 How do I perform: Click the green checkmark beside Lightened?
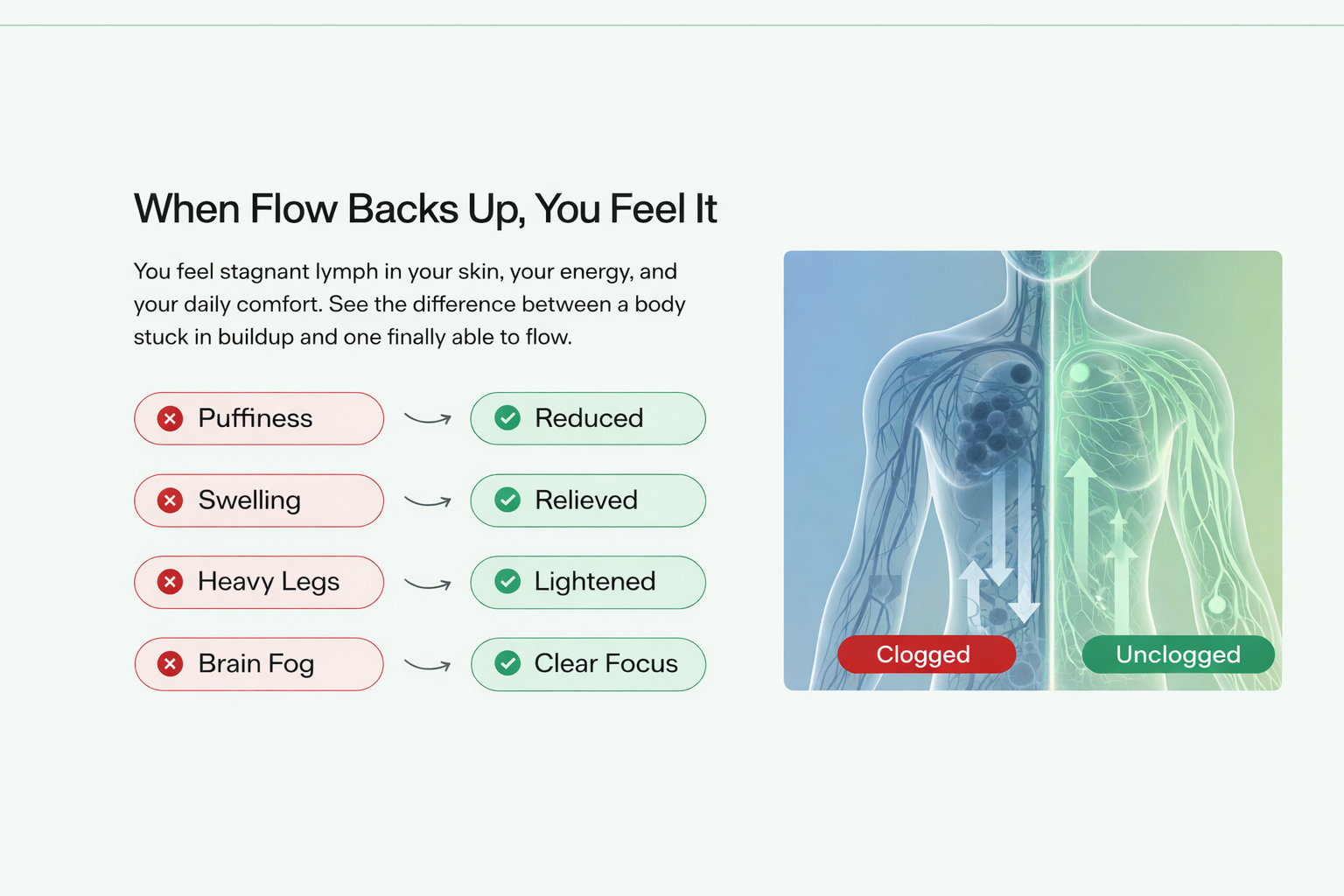[507, 582]
